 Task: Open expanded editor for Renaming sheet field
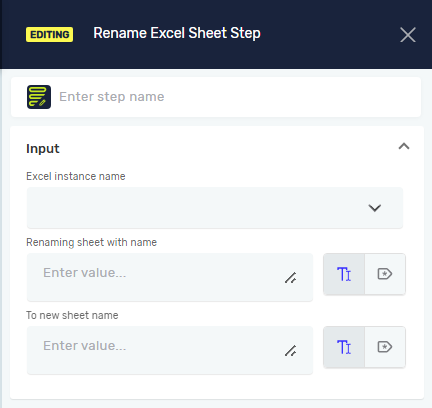[291, 278]
